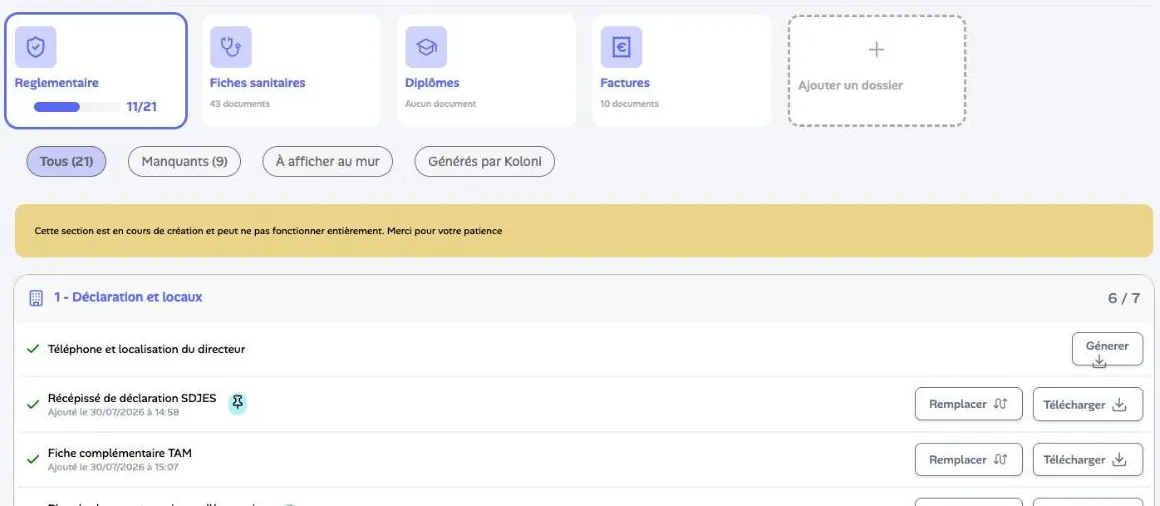This screenshot has height=506, width=1160.
Task: Click the 11/21 count in Reglementaire card
Action: (x=141, y=107)
